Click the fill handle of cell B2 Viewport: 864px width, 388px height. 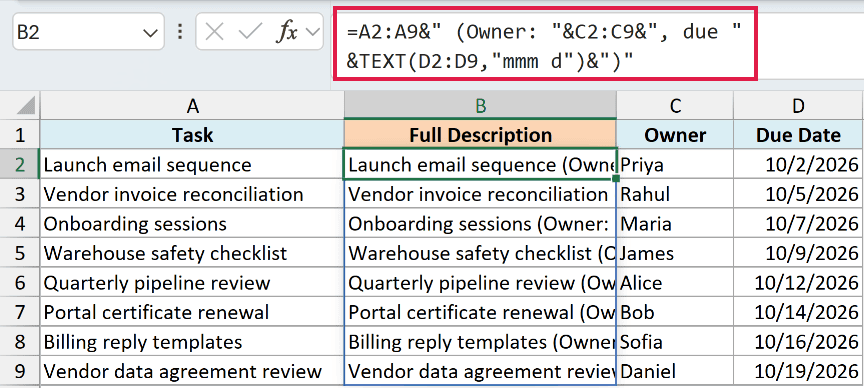click(x=616, y=178)
